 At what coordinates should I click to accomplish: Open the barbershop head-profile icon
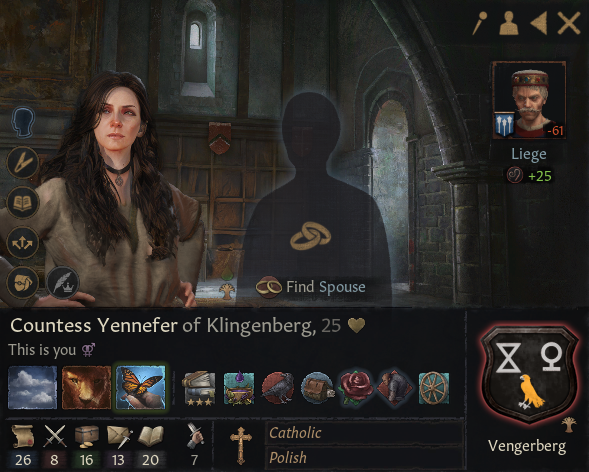tap(23, 122)
